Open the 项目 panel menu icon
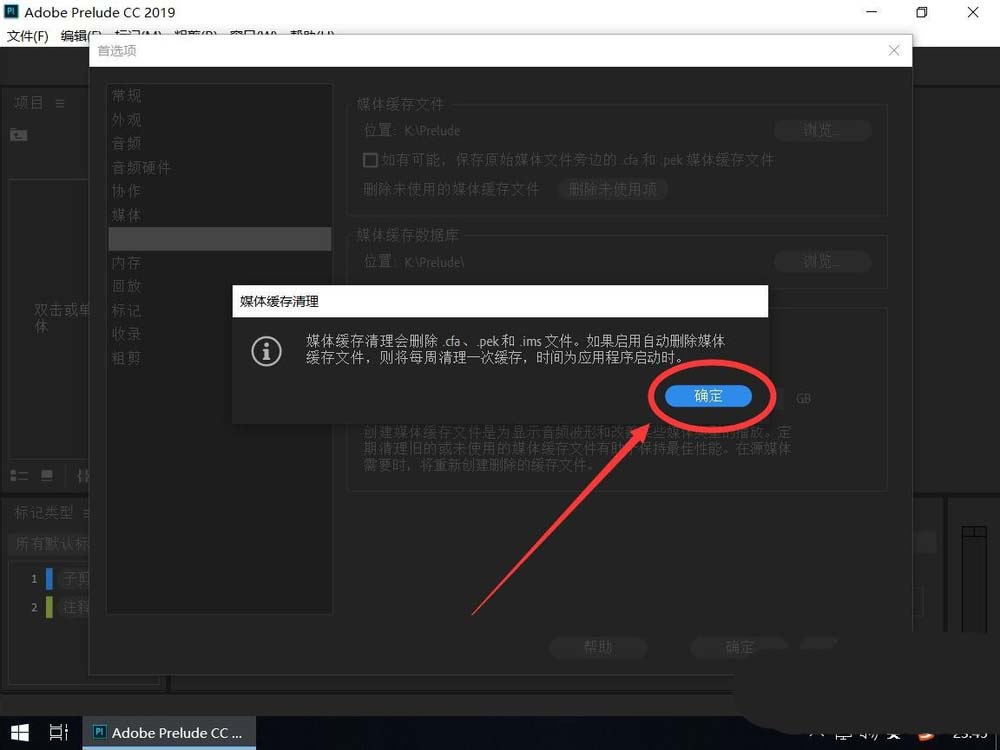Viewport: 1000px width, 750px height. click(x=60, y=101)
